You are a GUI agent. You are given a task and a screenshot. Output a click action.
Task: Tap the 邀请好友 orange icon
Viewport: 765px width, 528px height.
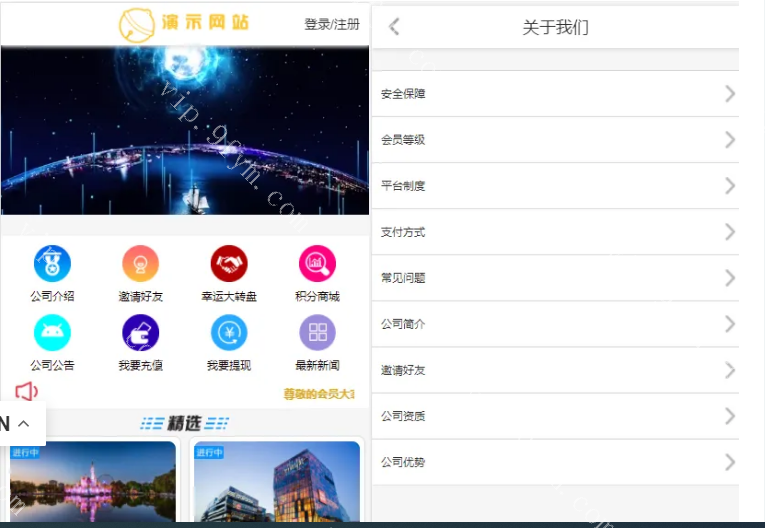(x=141, y=264)
